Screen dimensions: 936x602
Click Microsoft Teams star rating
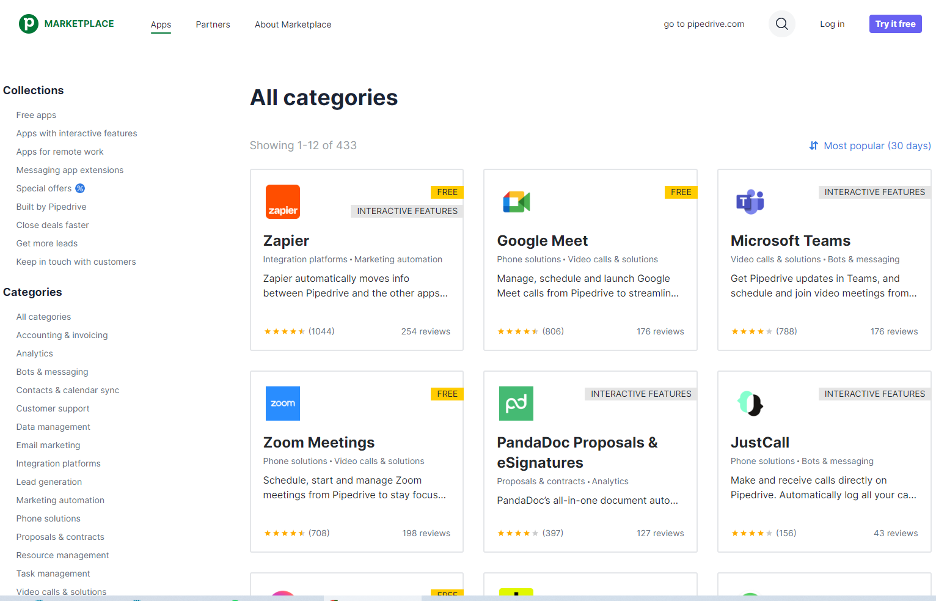[752, 331]
